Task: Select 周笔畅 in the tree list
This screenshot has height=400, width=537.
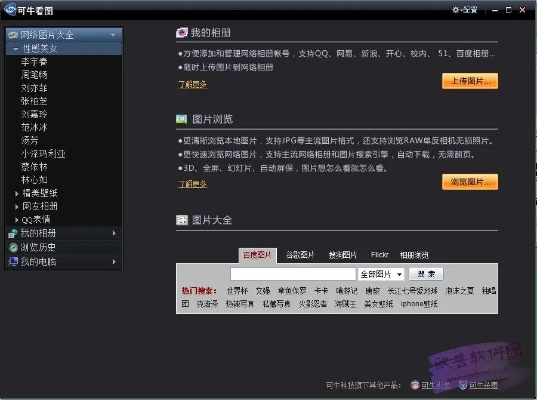Action: click(x=34, y=75)
